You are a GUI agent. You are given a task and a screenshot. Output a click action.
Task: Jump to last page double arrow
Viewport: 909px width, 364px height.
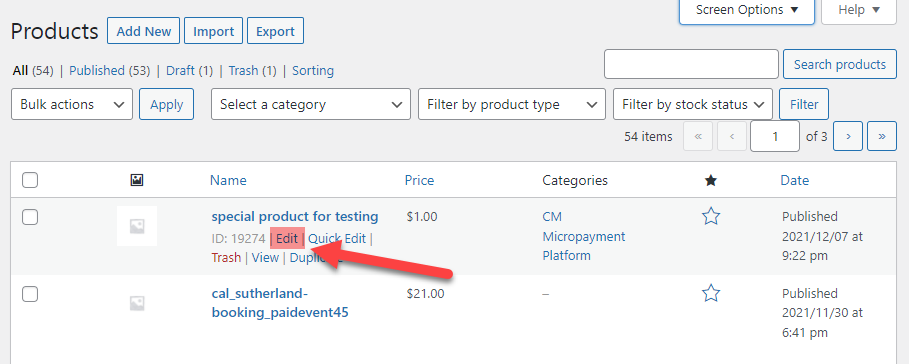tap(882, 136)
